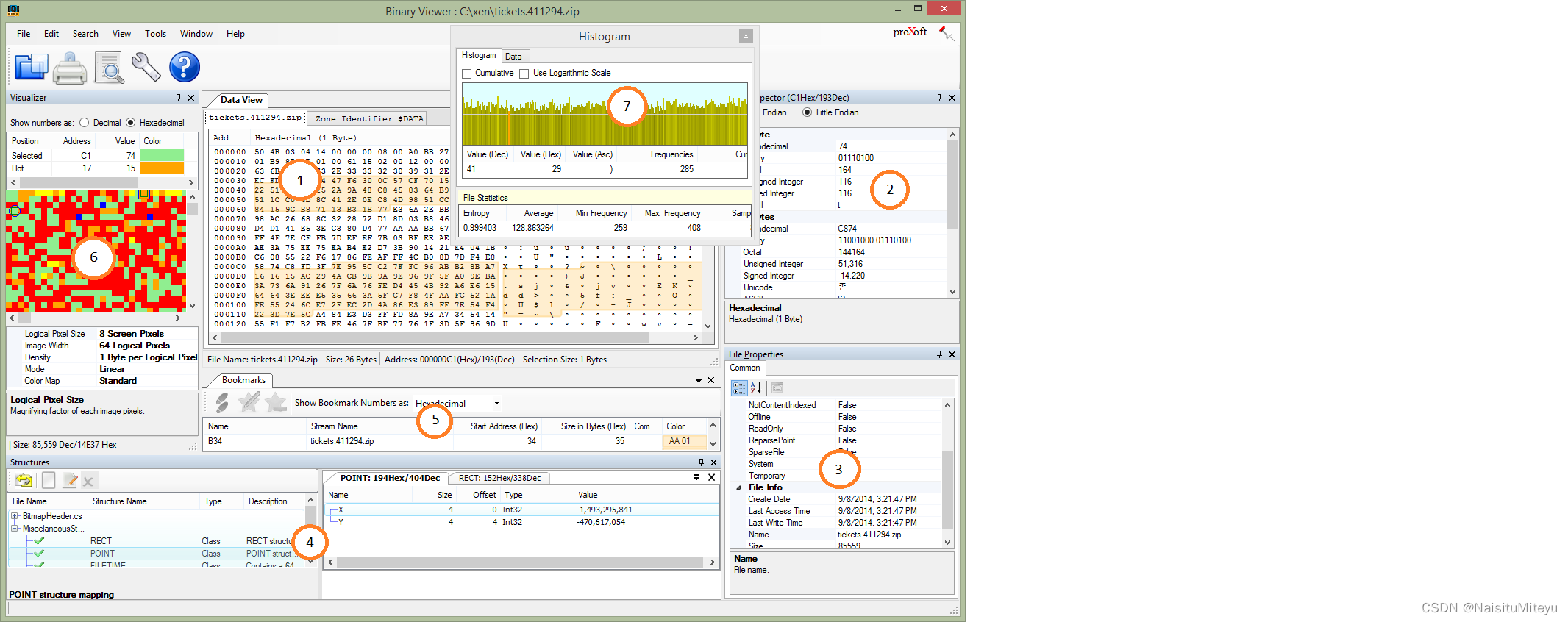Select the Decimal radio in Visualizer

pos(84,123)
